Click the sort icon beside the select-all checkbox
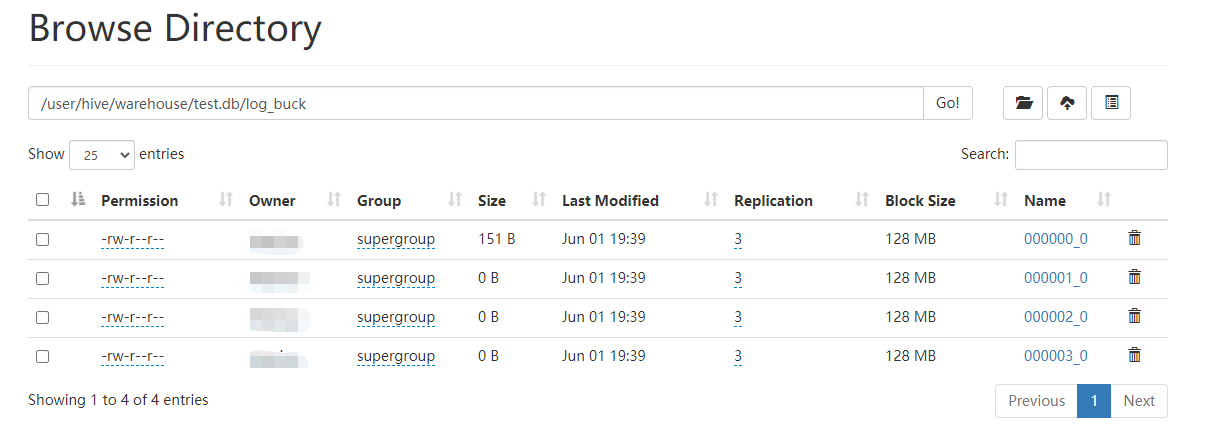The width and height of the screenshot is (1228, 435). [x=79, y=200]
